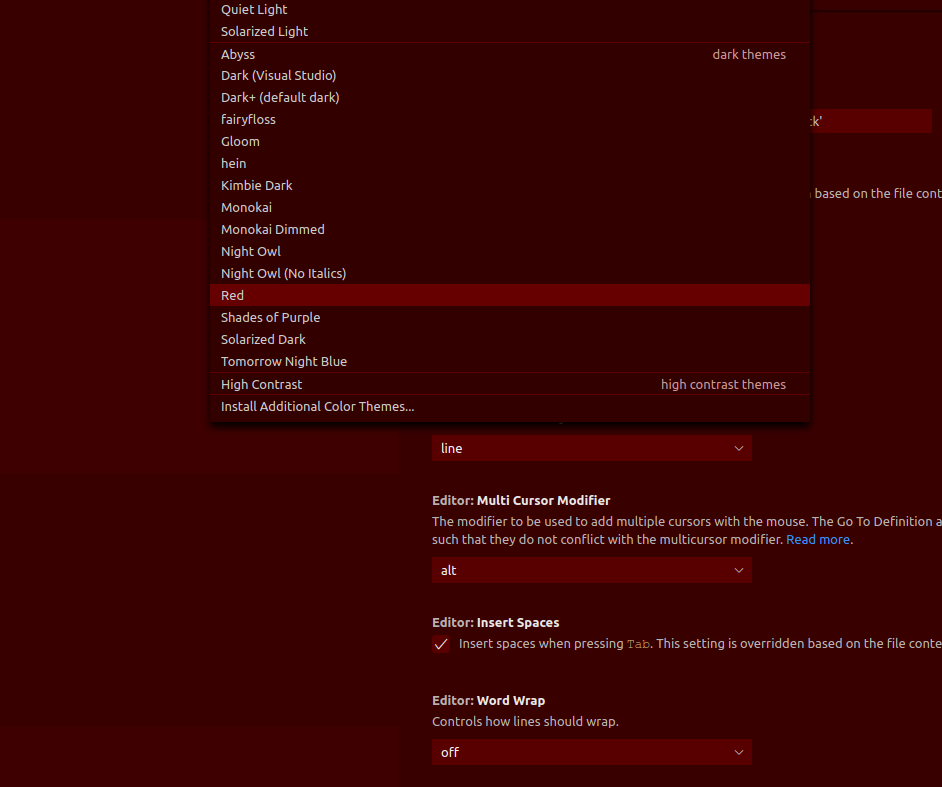
Task: Open the dropdown showing 'line'
Action: [592, 448]
